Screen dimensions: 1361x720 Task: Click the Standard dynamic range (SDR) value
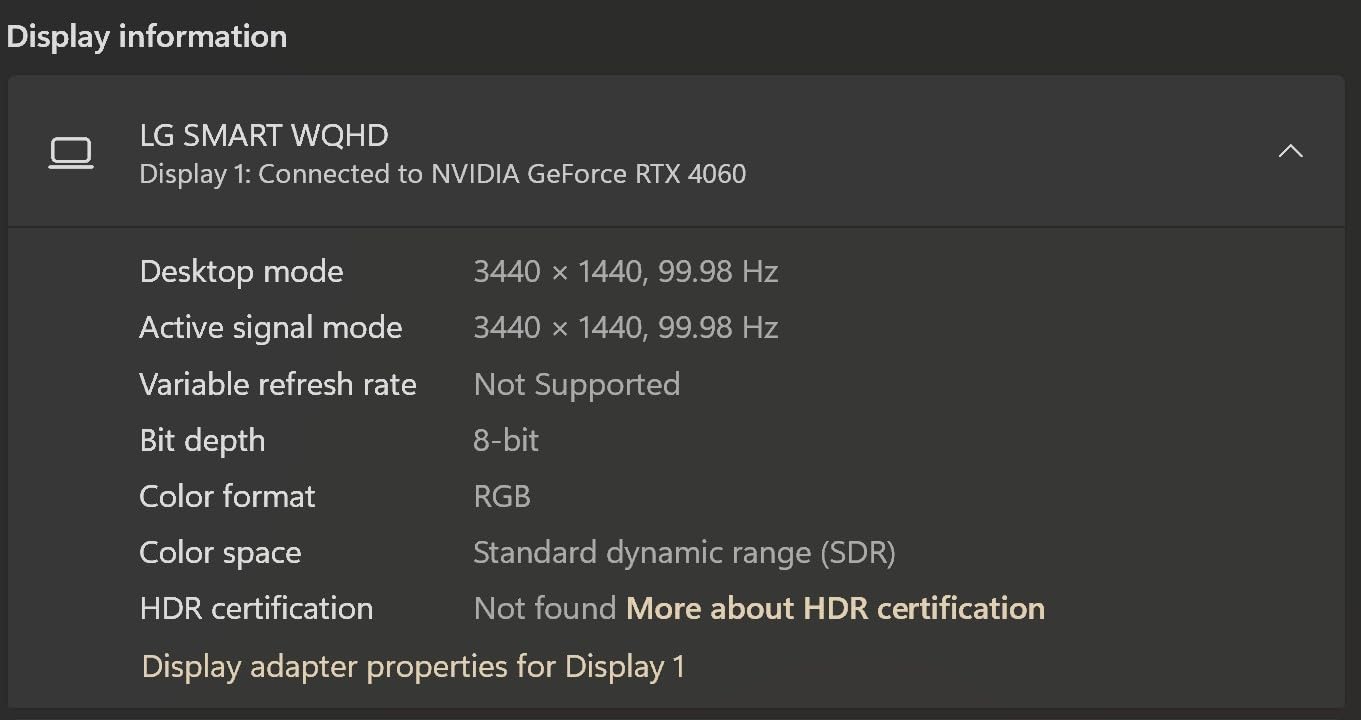(x=684, y=552)
